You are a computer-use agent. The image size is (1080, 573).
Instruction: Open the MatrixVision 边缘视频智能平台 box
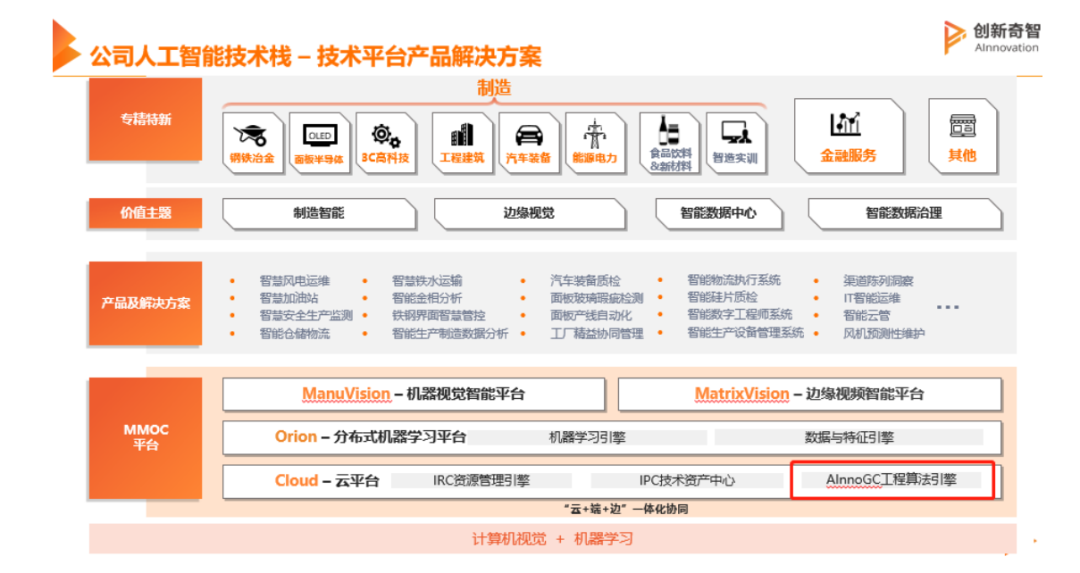(x=809, y=394)
